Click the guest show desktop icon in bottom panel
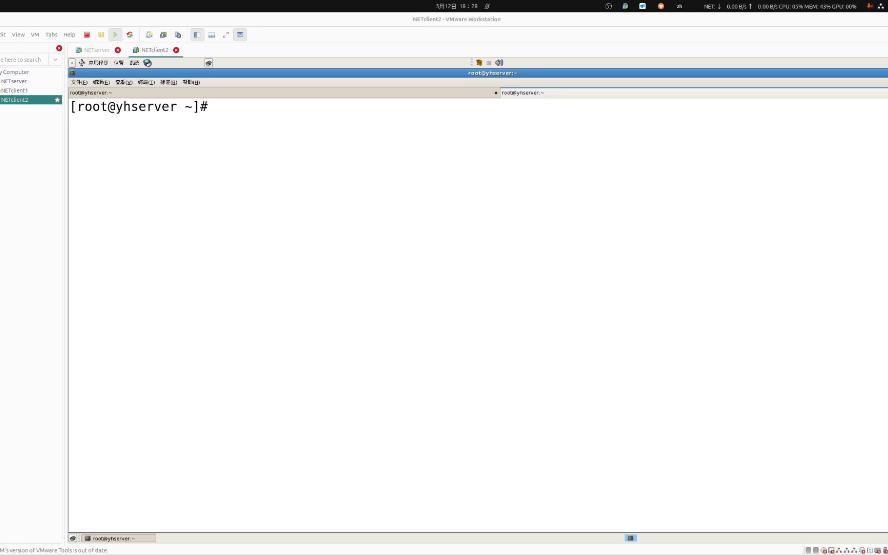This screenshot has height=555, width=888. (72, 538)
